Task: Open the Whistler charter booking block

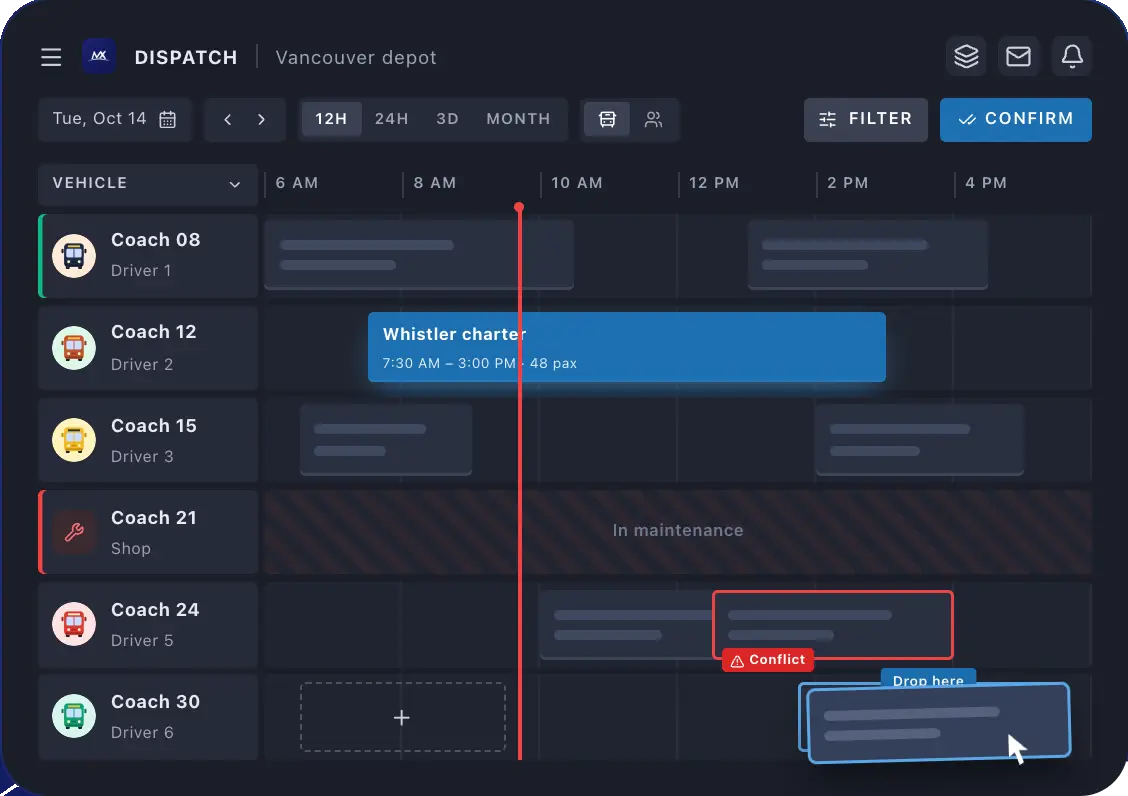Action: pos(627,347)
